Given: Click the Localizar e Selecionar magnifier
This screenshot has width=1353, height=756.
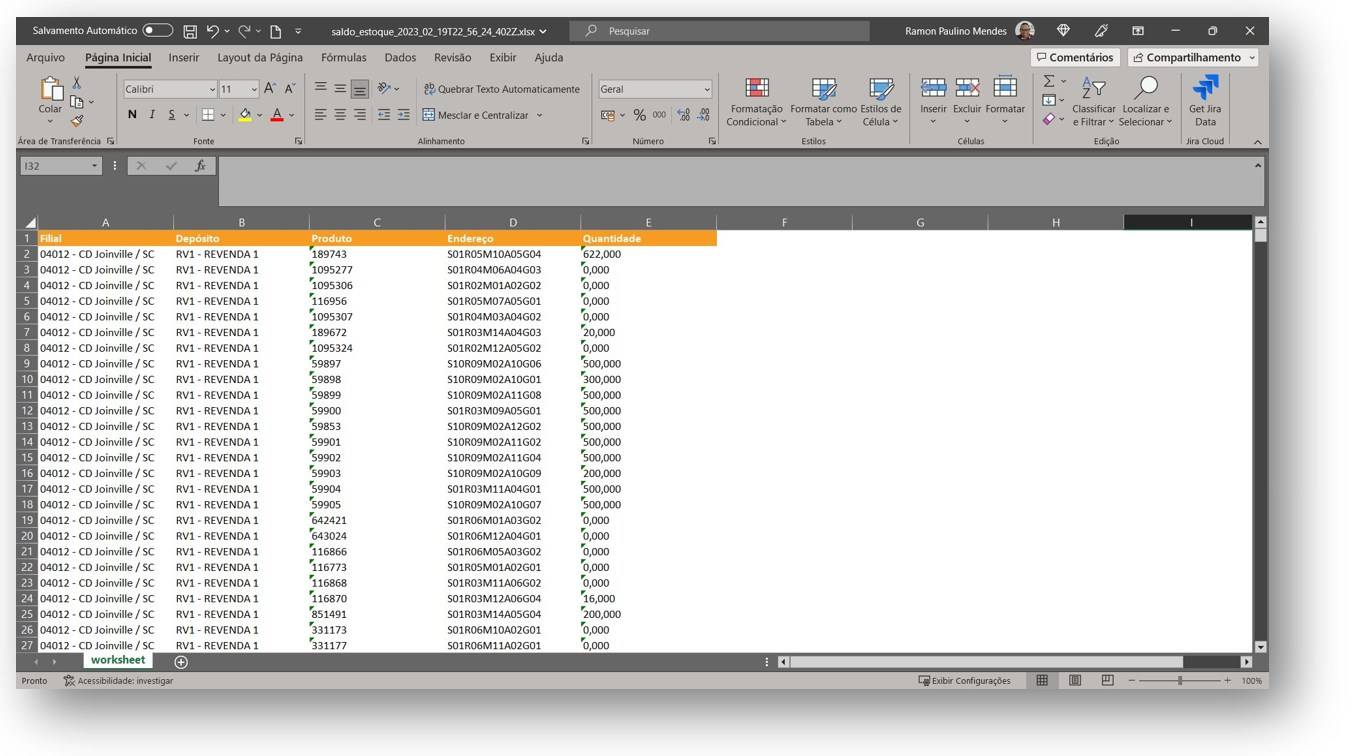Looking at the screenshot, I should click(x=1147, y=91).
